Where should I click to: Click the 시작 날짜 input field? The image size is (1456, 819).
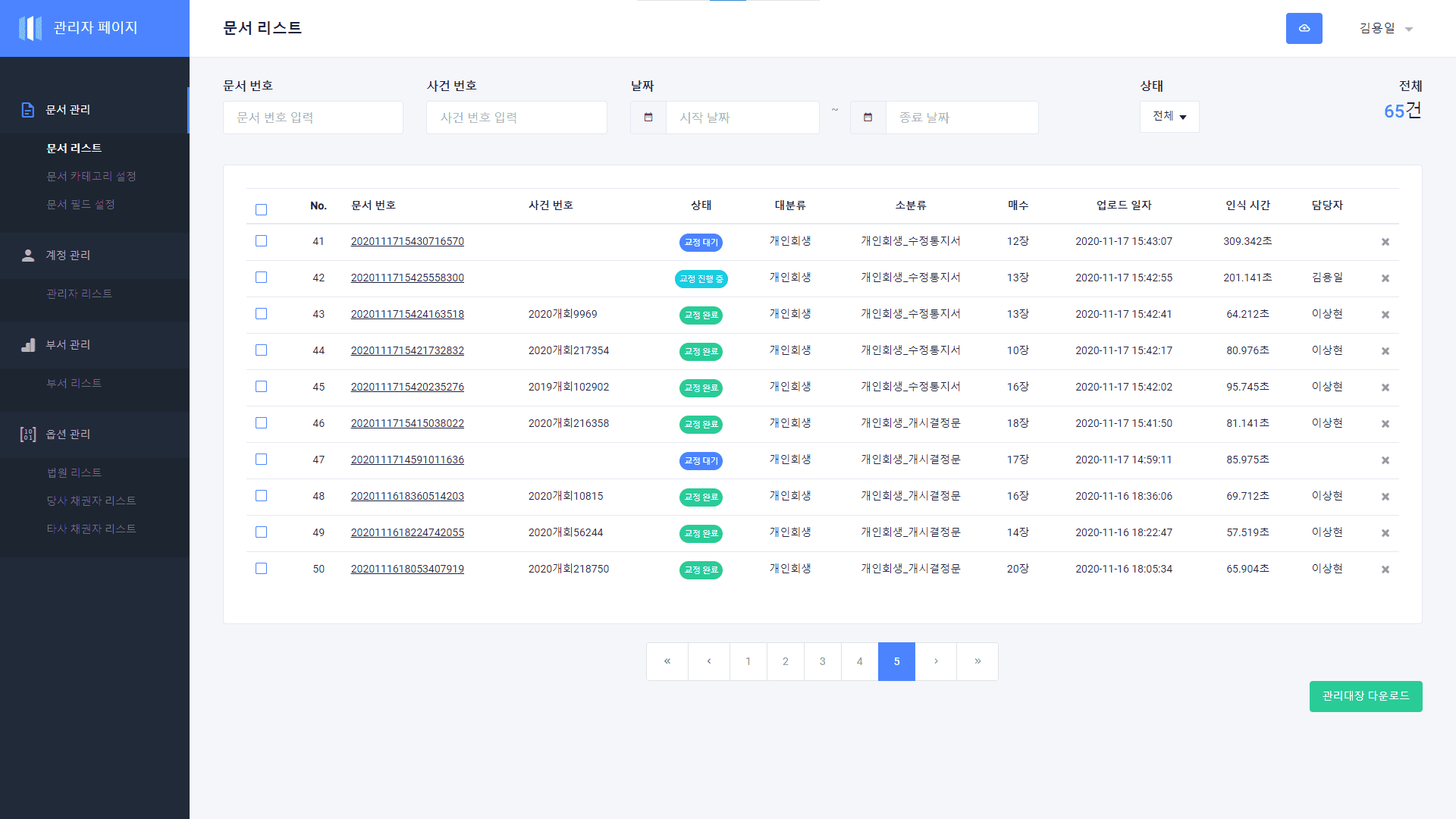tap(743, 118)
